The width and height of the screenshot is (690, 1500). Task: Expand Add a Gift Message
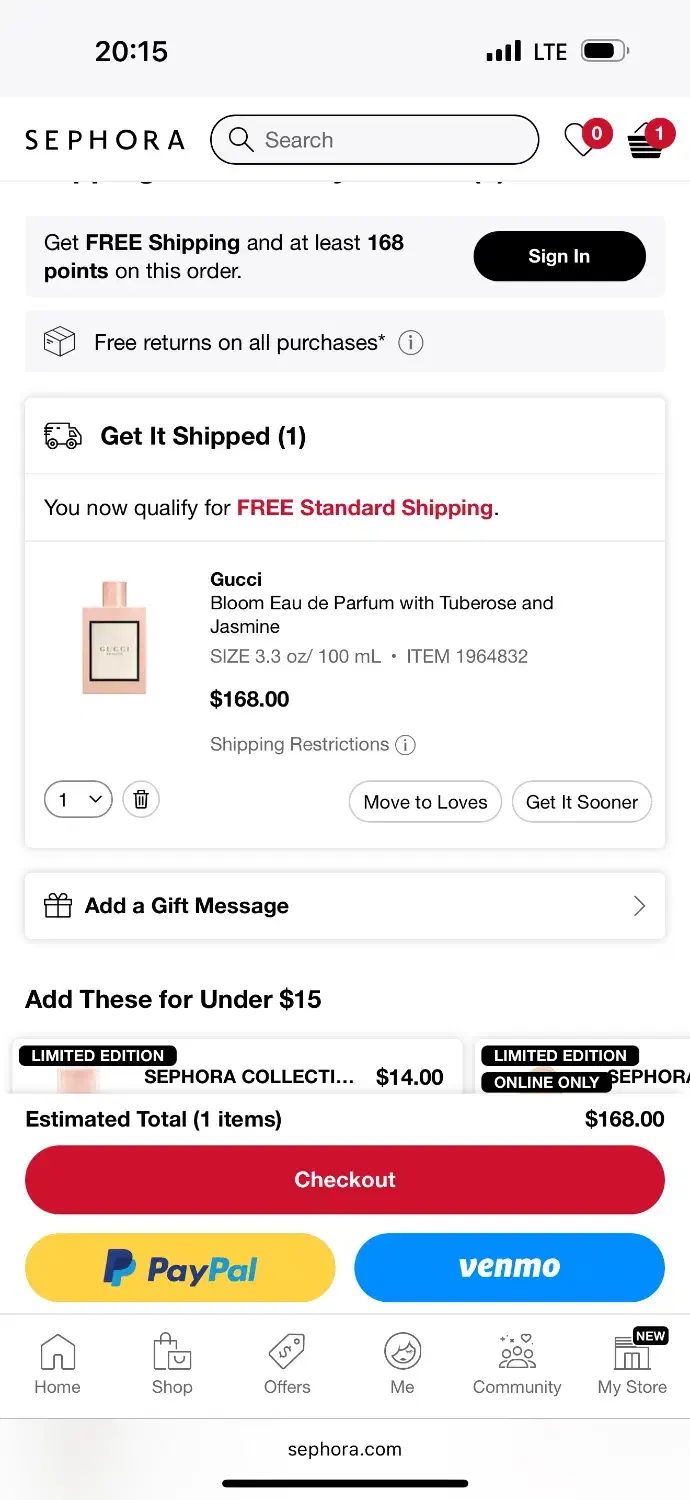coord(345,906)
